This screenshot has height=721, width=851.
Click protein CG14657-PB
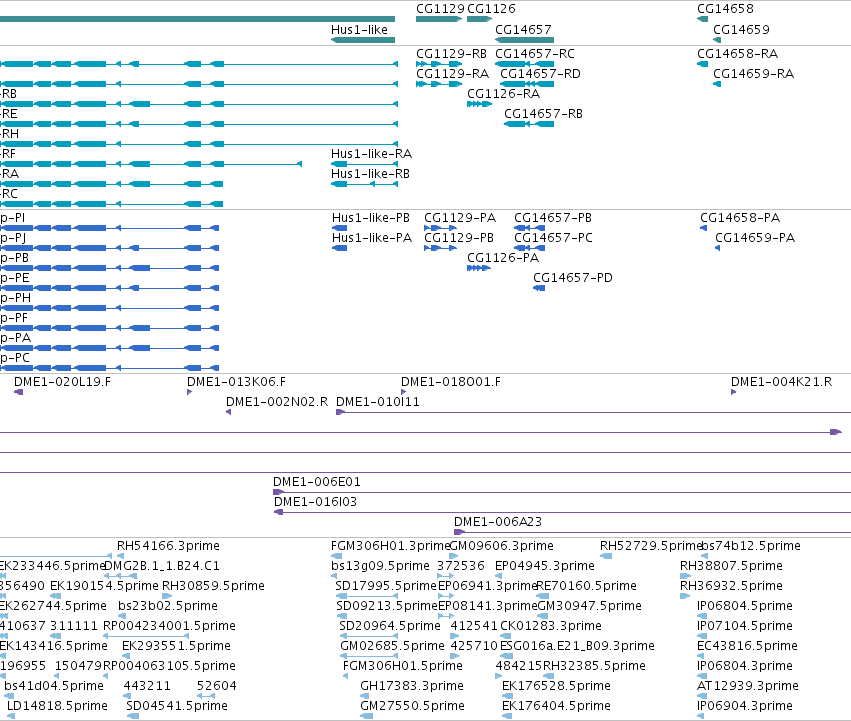coord(553,218)
